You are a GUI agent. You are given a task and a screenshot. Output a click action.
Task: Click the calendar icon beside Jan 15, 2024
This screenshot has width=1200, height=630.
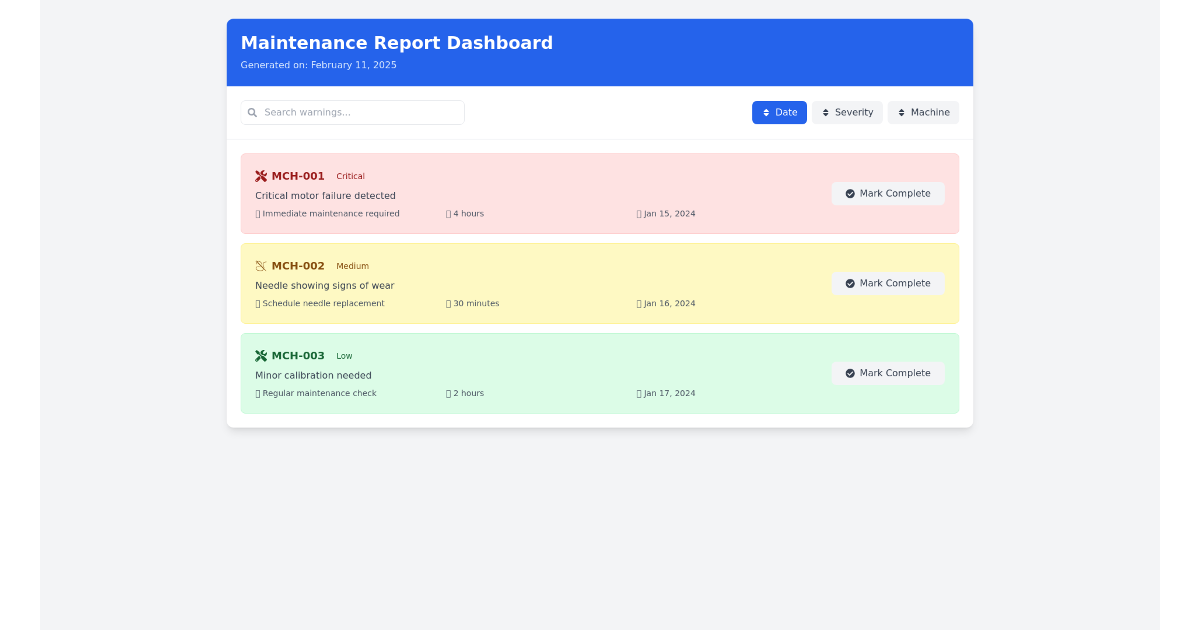point(637,213)
